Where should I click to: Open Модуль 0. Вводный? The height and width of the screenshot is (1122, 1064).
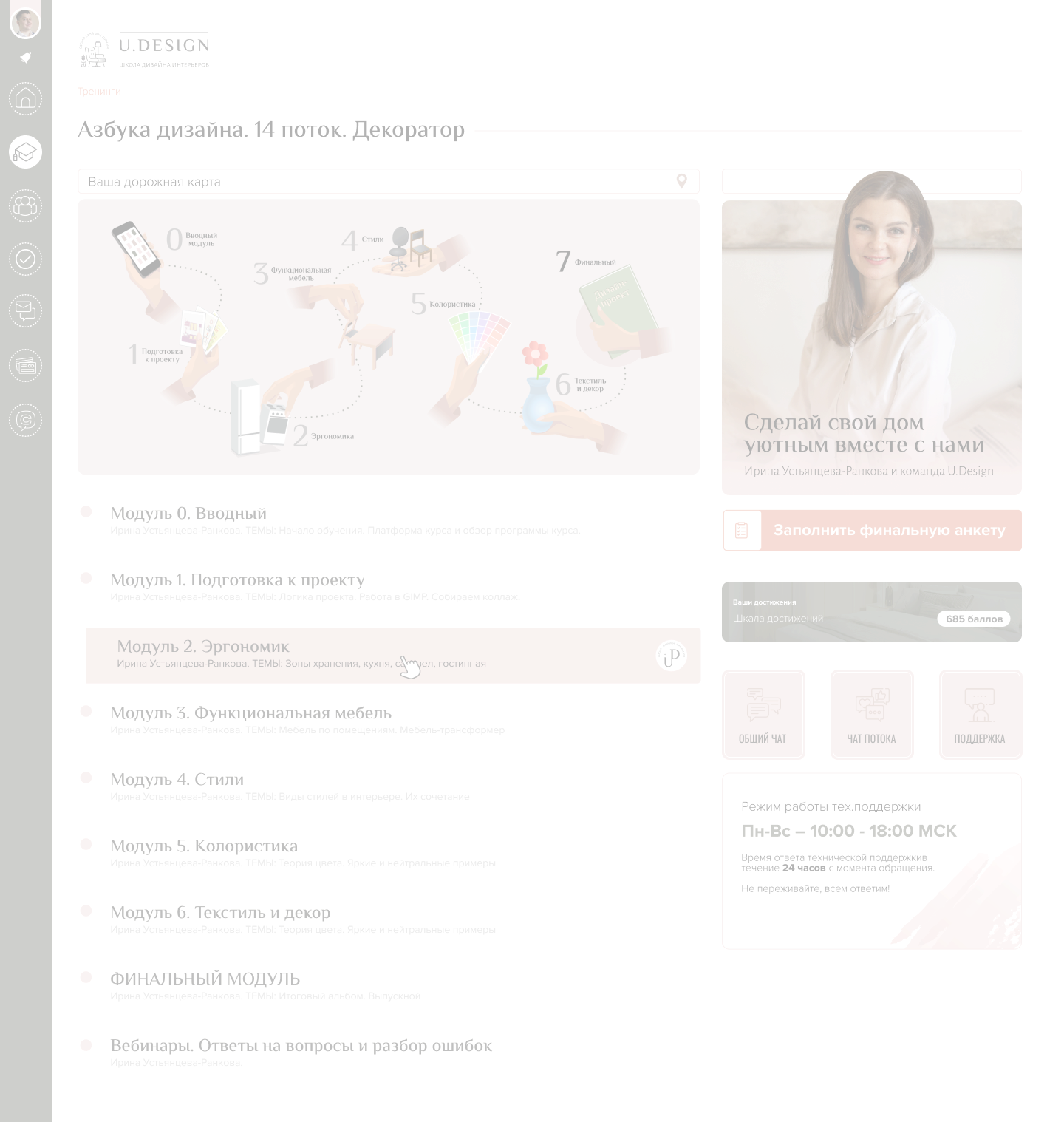pyautogui.click(x=188, y=513)
